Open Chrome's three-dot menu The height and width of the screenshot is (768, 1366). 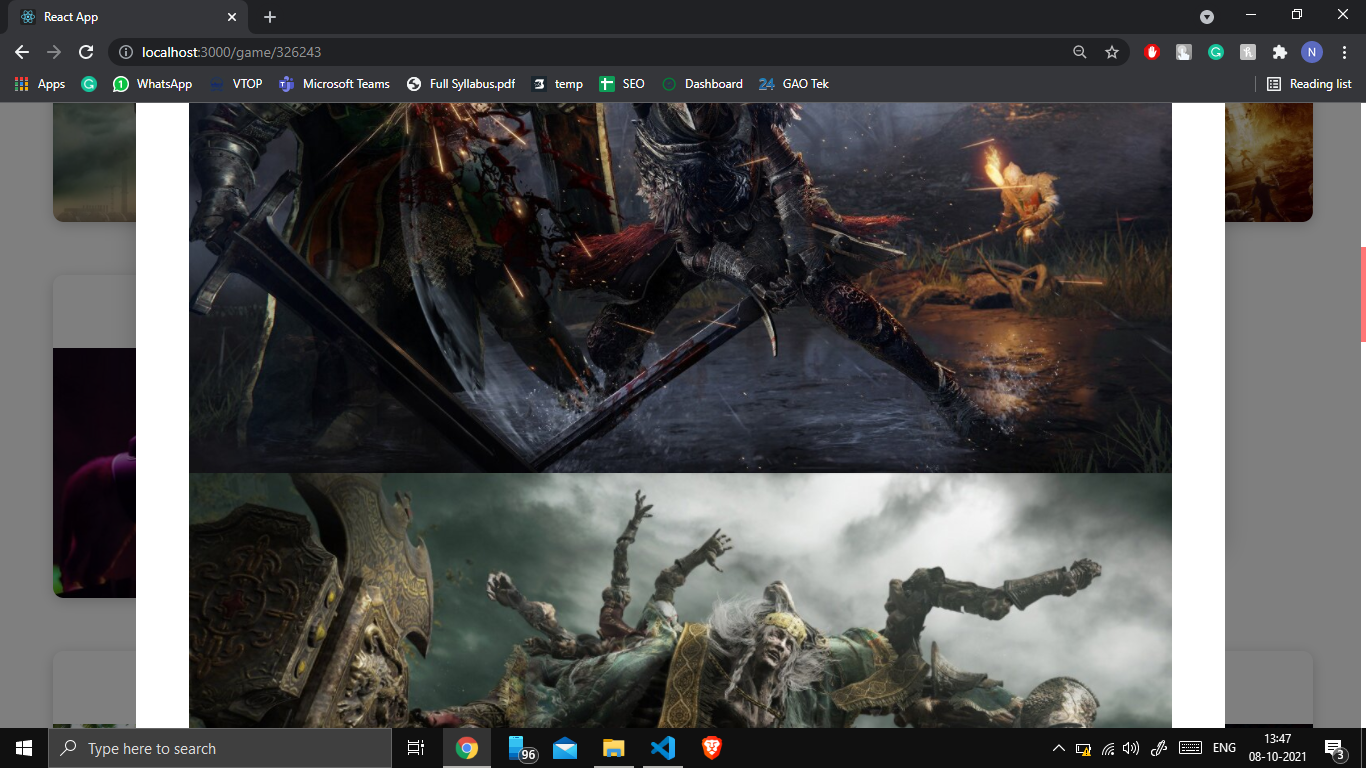[x=1344, y=52]
